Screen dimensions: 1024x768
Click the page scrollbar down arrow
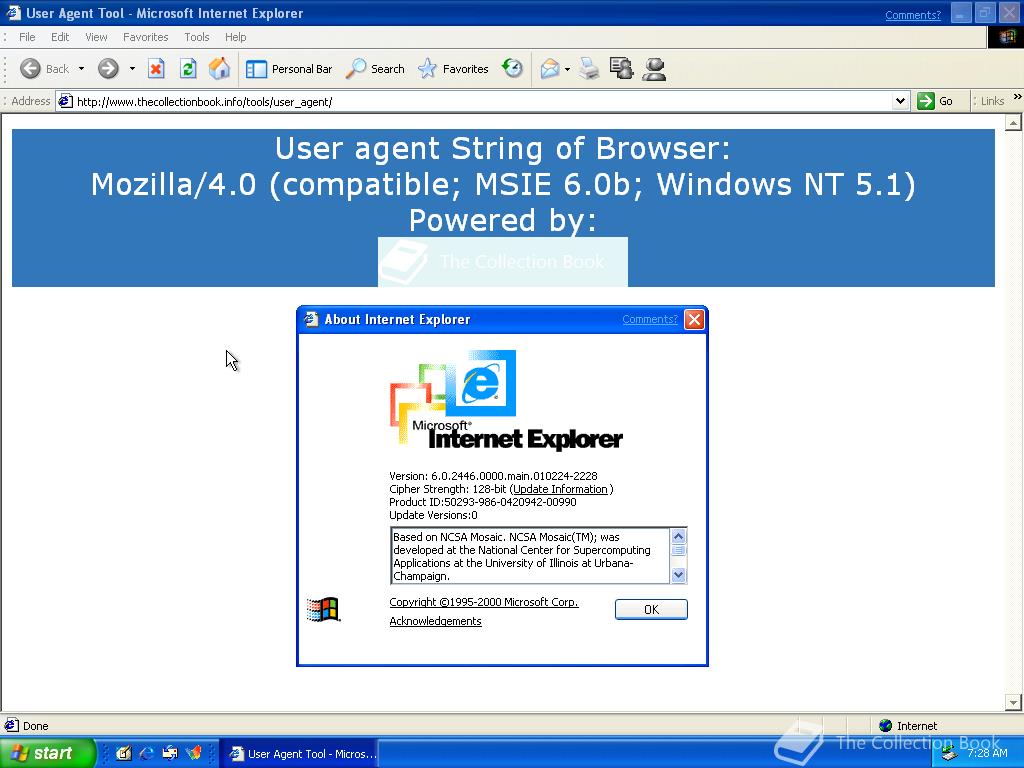pyautogui.click(x=1014, y=703)
